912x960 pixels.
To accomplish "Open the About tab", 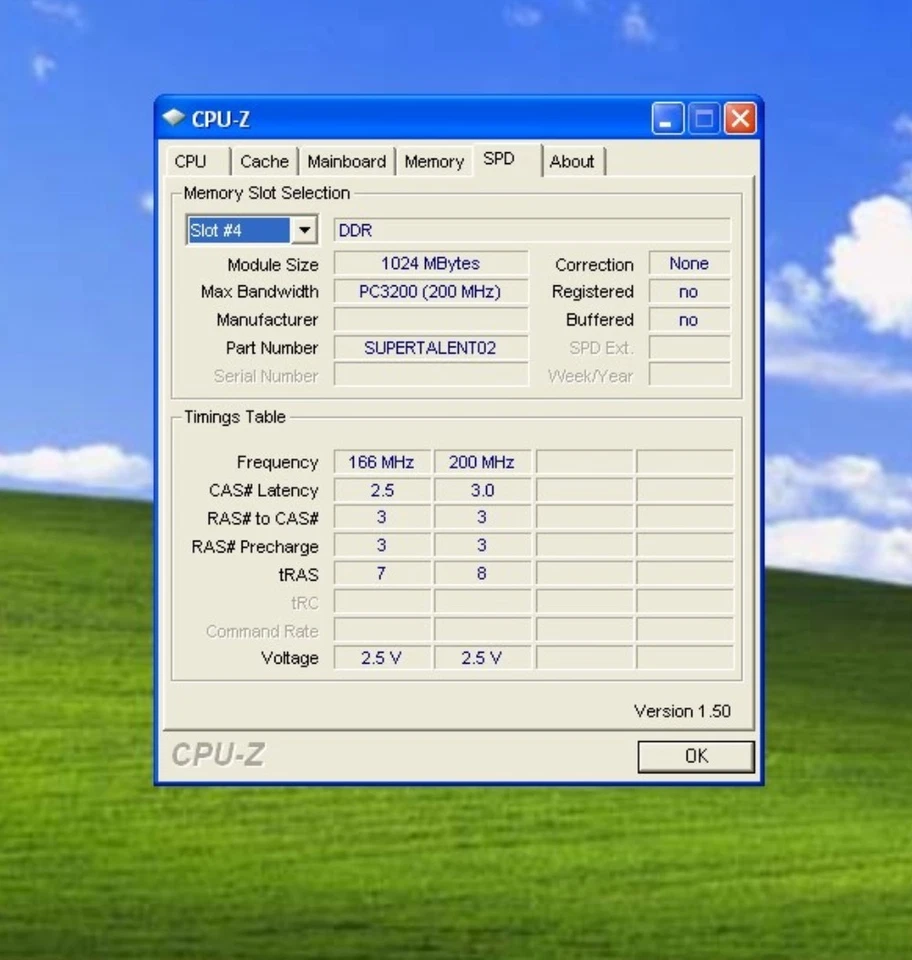I will point(572,162).
